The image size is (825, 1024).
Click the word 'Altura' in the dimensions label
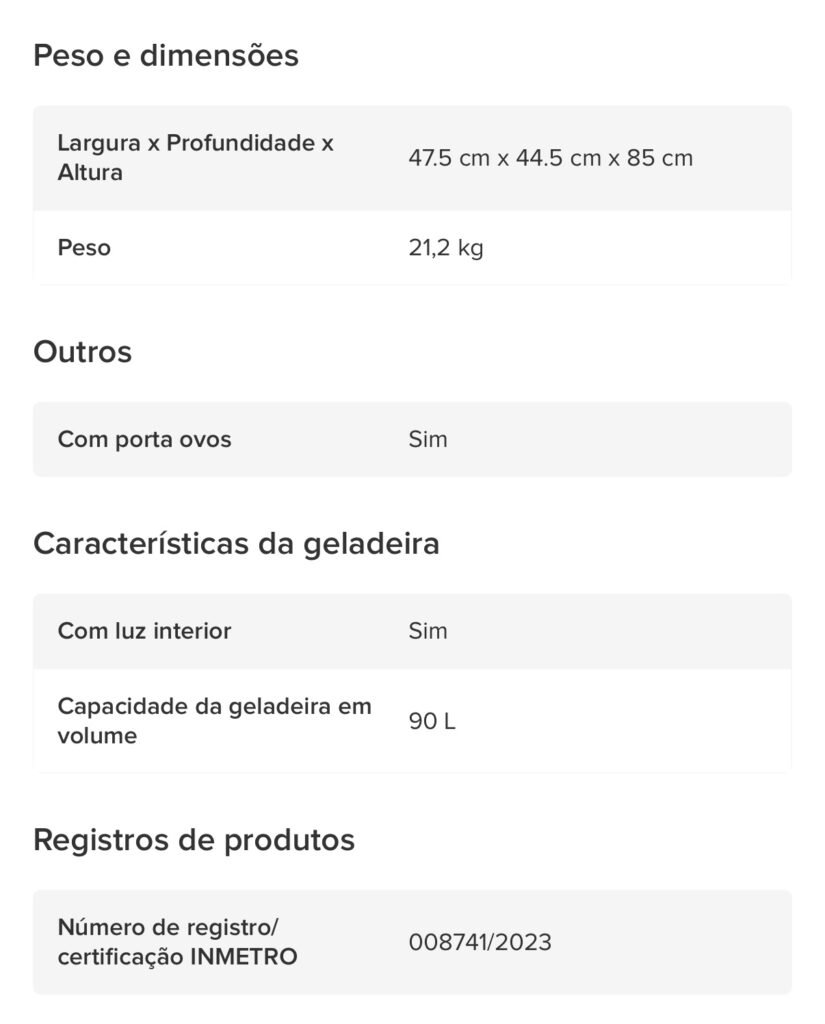click(x=90, y=173)
